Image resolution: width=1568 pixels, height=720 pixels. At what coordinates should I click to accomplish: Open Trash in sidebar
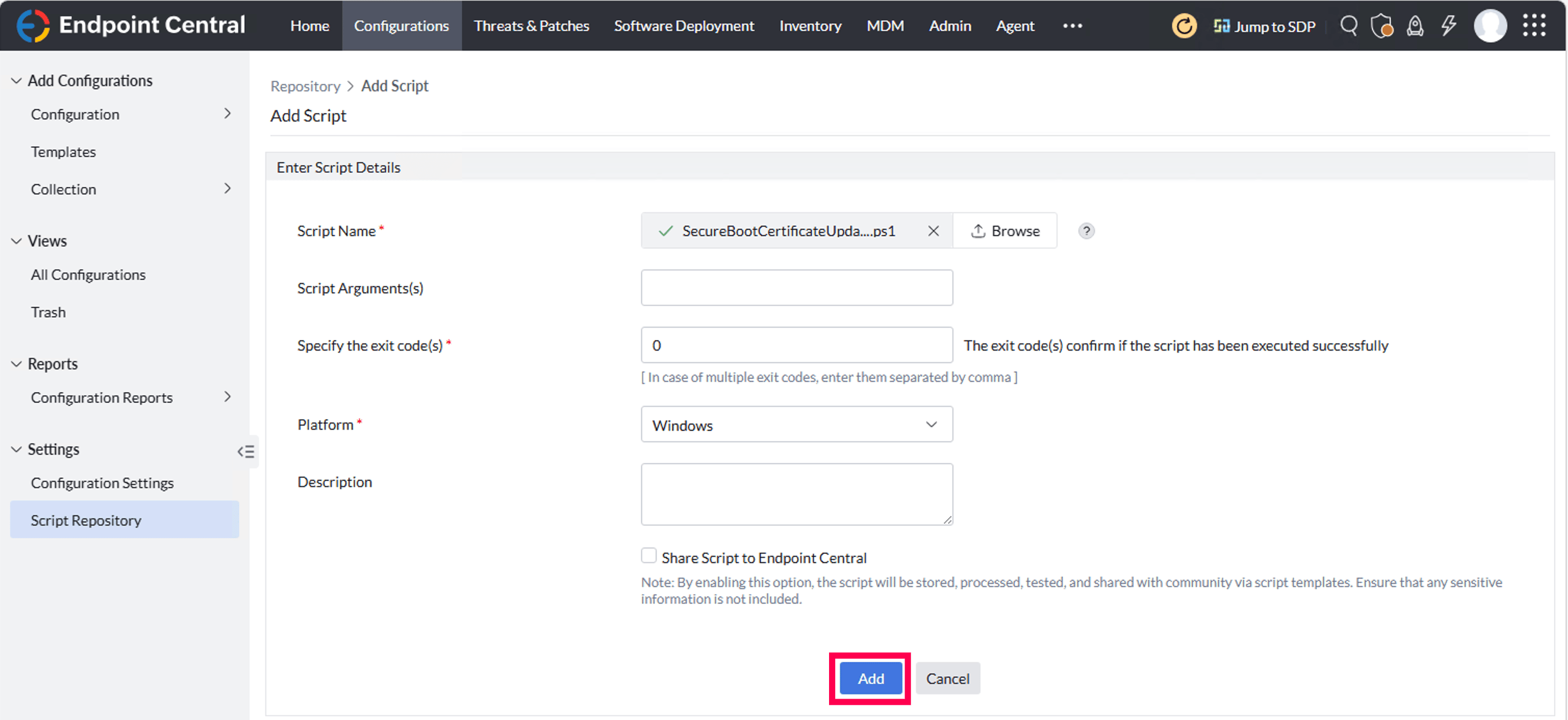[x=48, y=312]
